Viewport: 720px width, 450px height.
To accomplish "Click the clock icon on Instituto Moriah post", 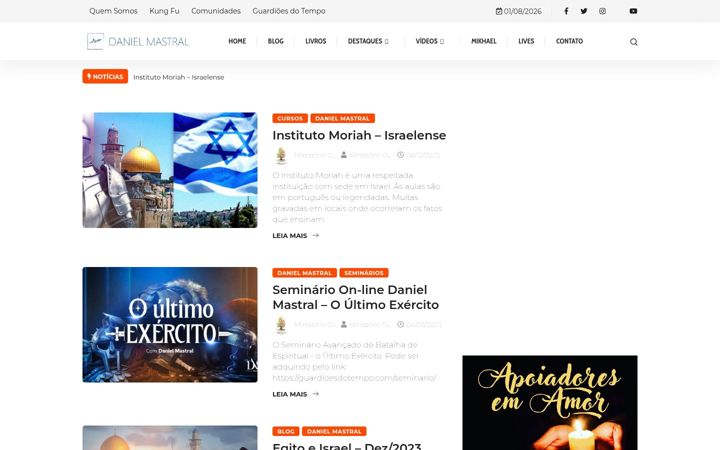I will coord(400,155).
